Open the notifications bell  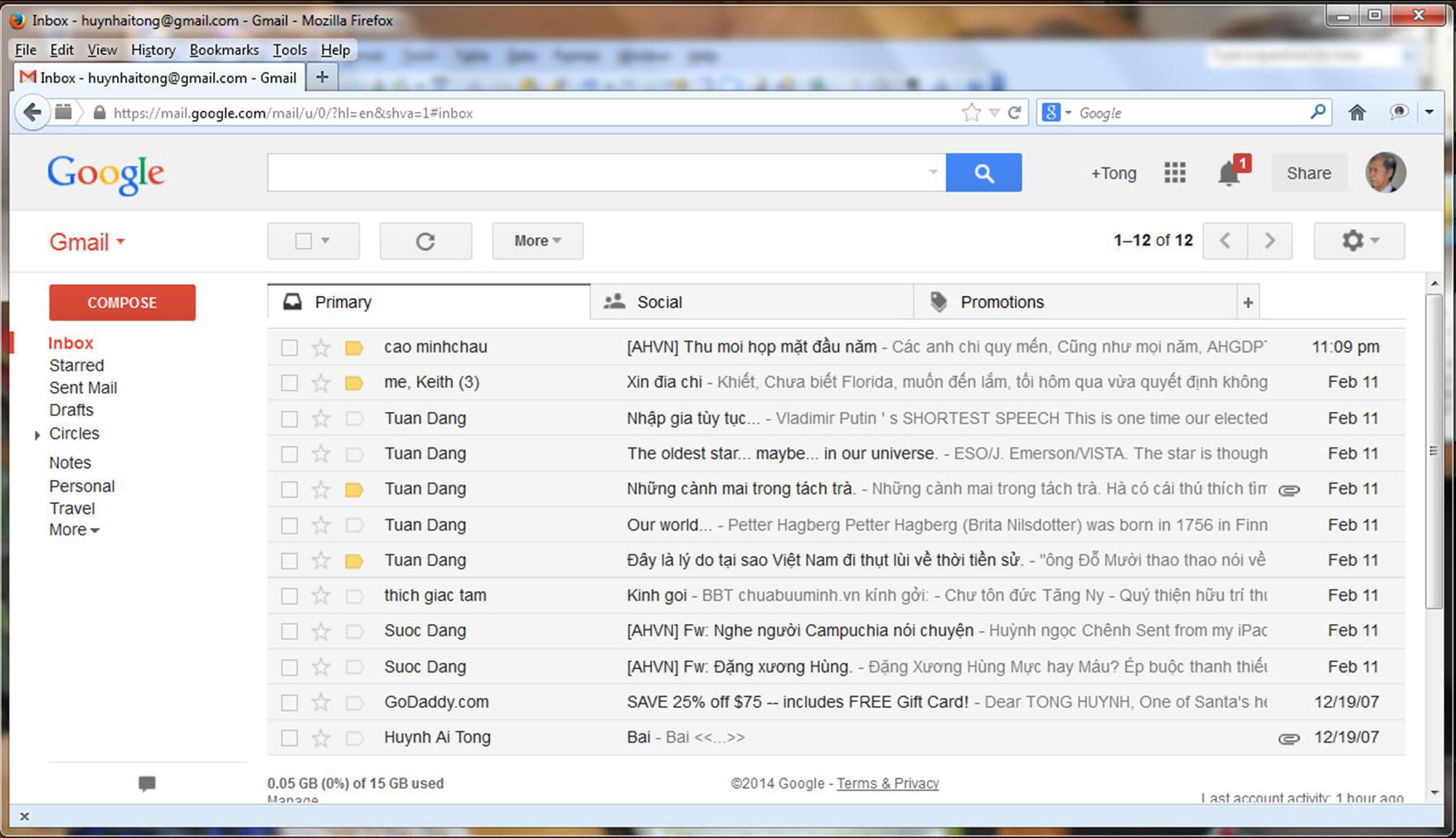pos(1229,174)
